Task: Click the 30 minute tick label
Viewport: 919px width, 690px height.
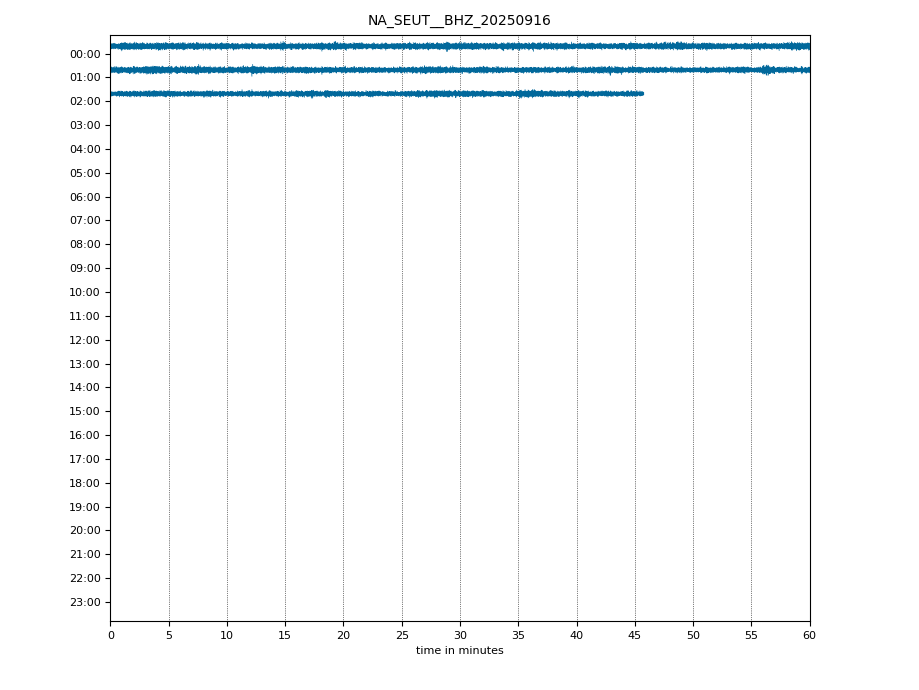Action: coord(460,635)
